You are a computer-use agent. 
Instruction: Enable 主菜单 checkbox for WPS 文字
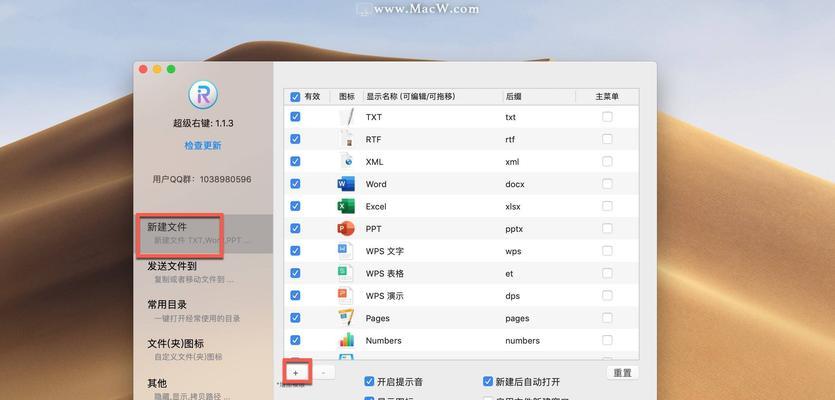(x=607, y=251)
